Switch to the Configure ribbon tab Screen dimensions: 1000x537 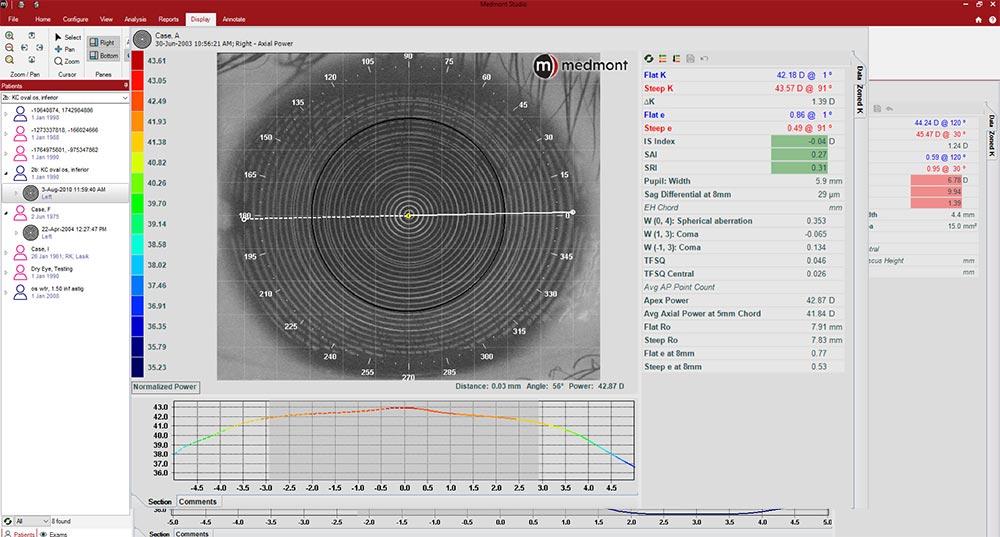click(x=75, y=19)
